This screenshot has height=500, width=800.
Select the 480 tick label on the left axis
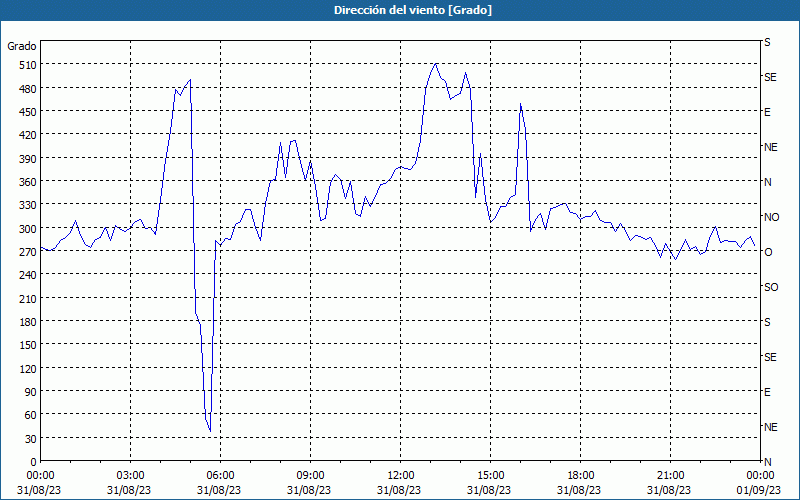click(x=28, y=89)
